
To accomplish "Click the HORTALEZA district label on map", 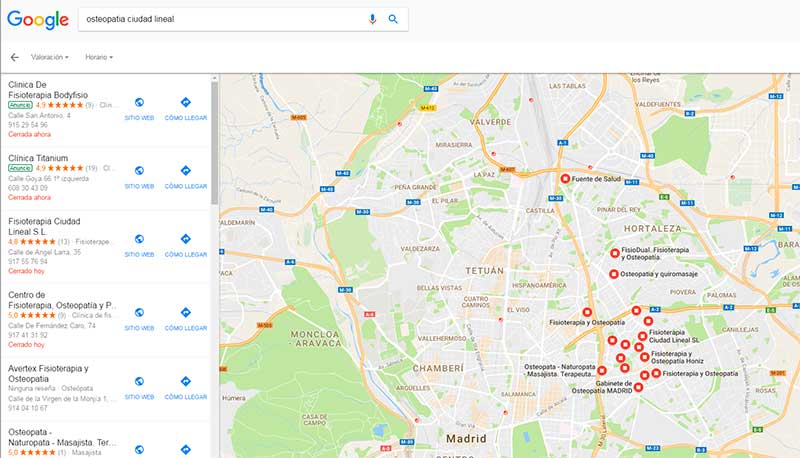I will 653,228.
